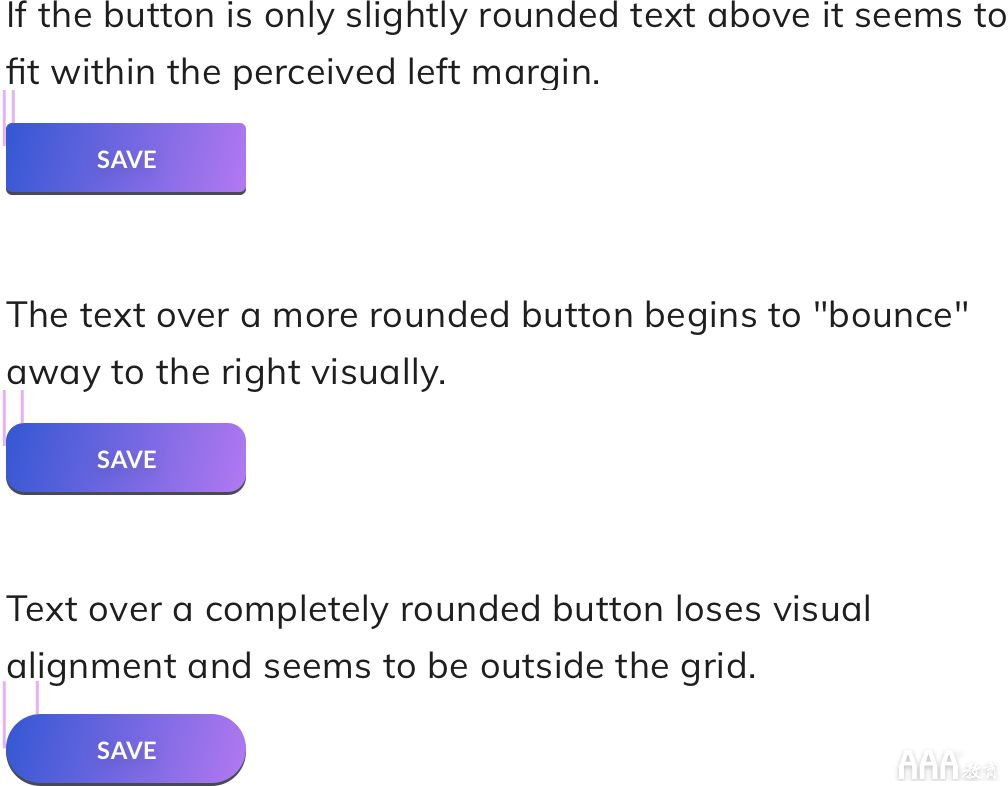The height and width of the screenshot is (786, 1008).
Task: Click the more rounded middle SAVE button
Action: click(x=126, y=459)
